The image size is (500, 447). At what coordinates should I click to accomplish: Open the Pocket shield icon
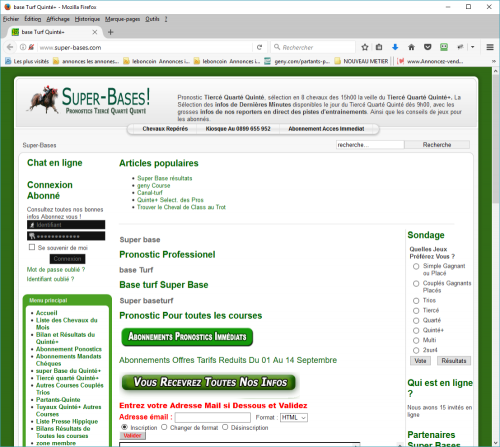pyautogui.click(x=428, y=47)
